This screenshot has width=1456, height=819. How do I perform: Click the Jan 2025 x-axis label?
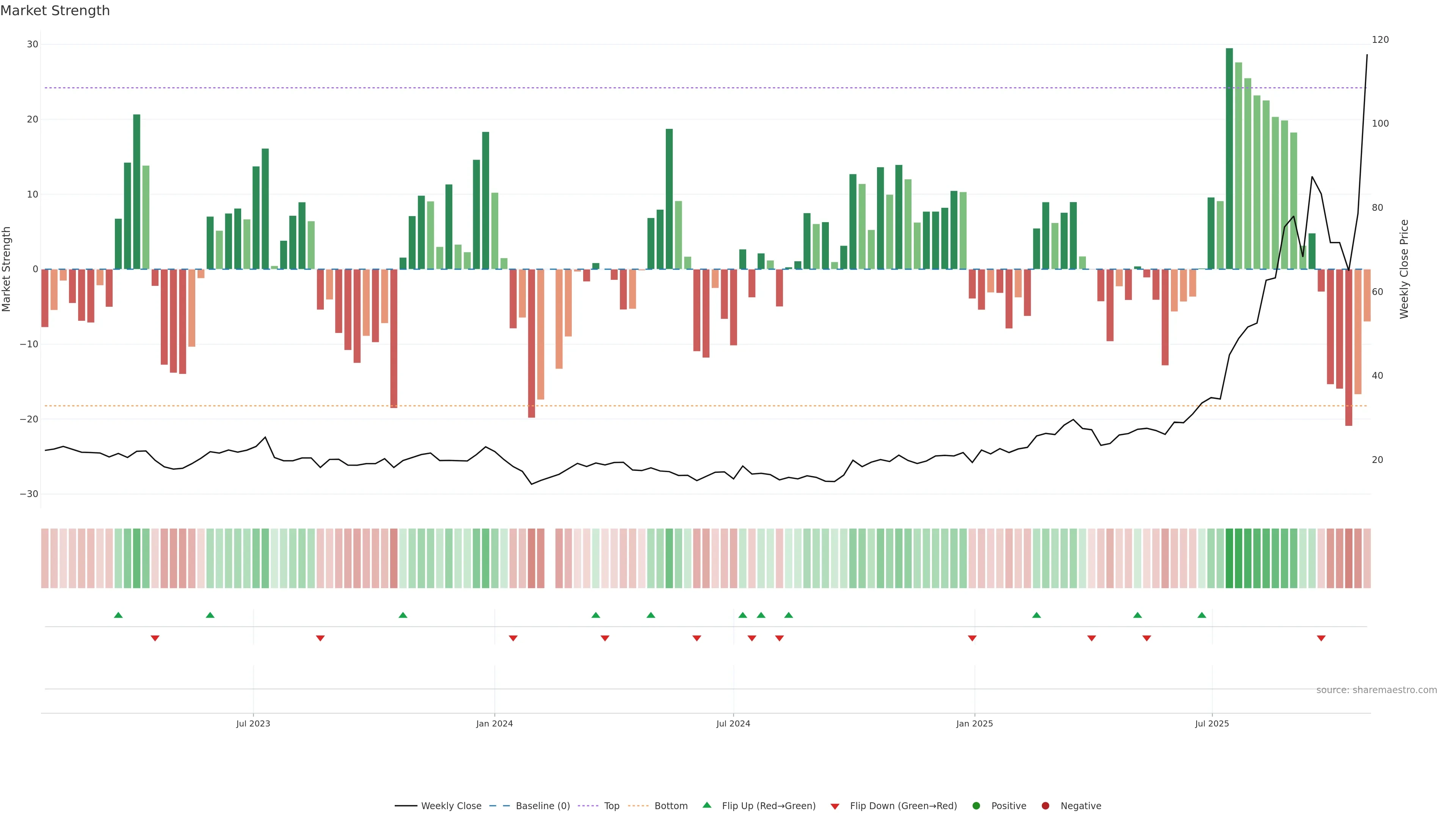click(974, 723)
